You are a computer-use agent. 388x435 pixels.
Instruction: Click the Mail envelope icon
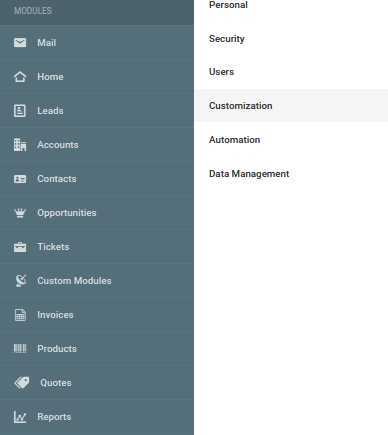click(x=20, y=43)
